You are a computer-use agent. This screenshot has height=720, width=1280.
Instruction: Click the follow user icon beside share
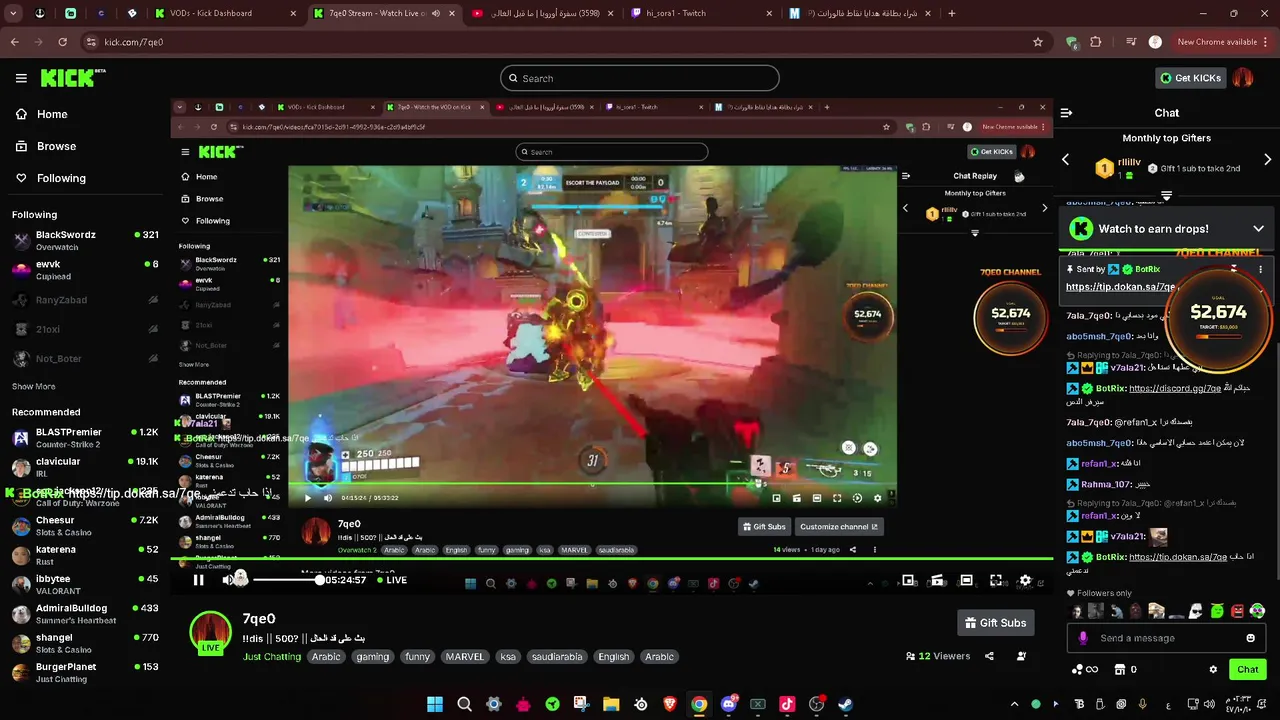tap(1021, 656)
